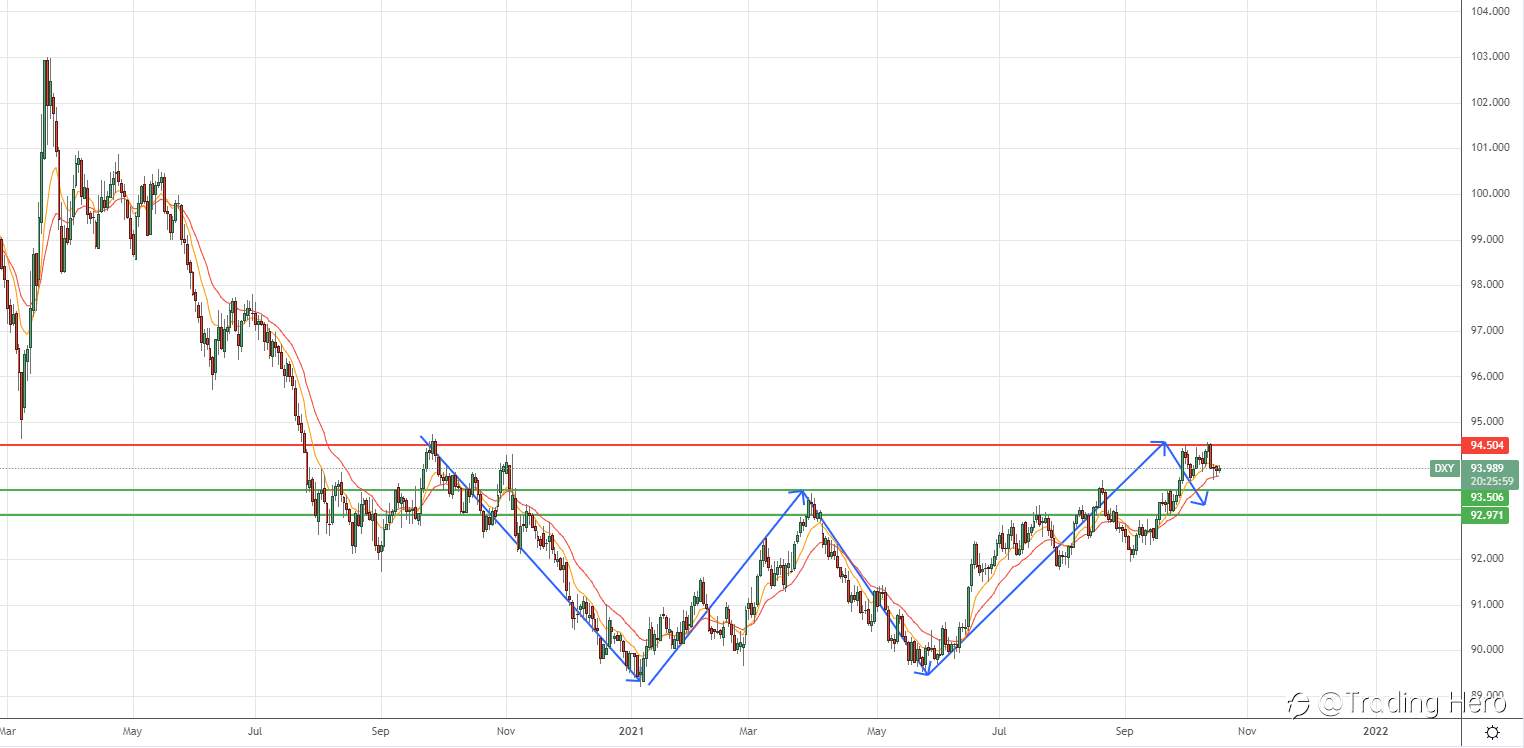Select the green 93.506 price label
1524x748 pixels.
pos(1484,497)
